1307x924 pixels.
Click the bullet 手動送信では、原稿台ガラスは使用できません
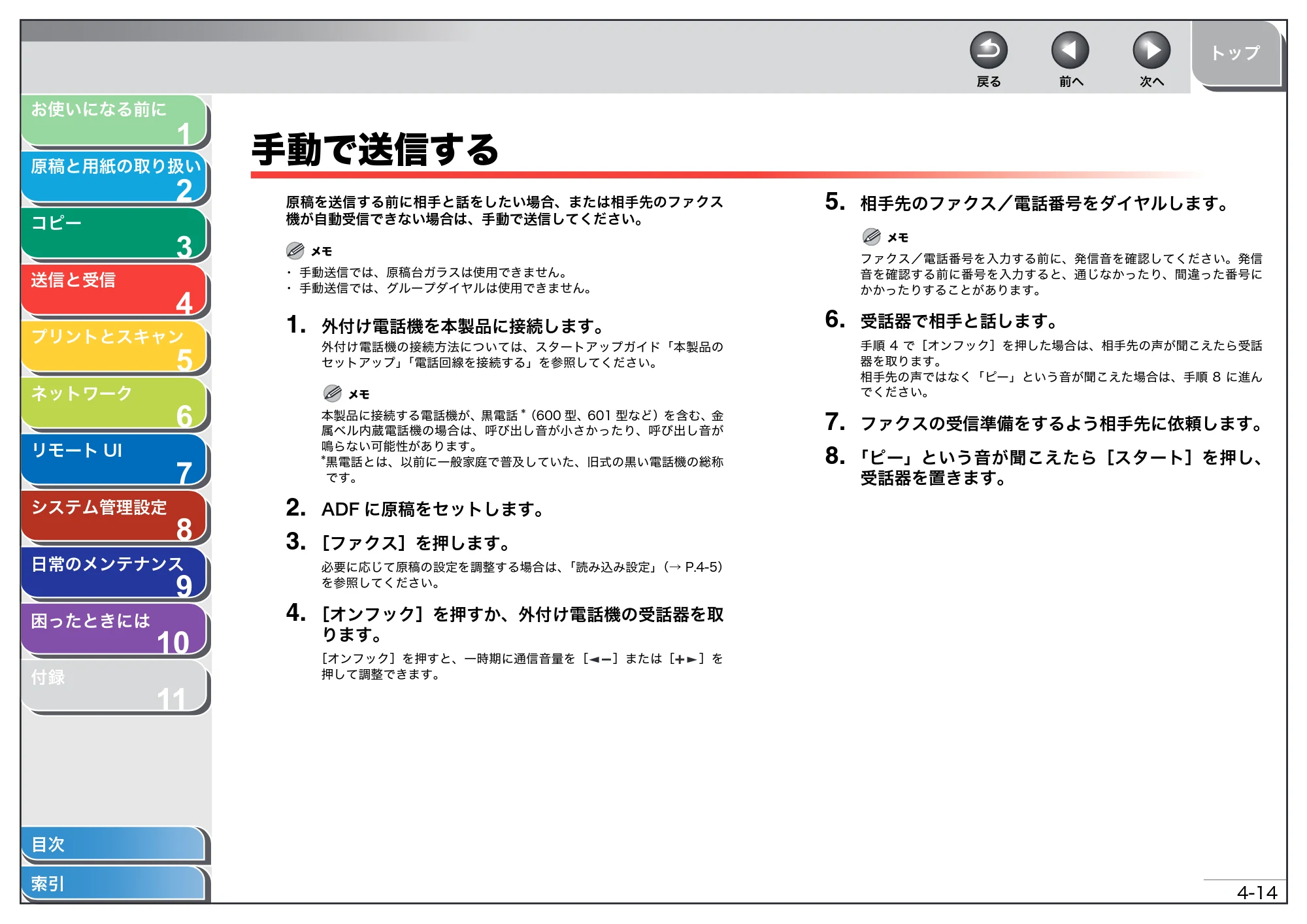click(433, 272)
